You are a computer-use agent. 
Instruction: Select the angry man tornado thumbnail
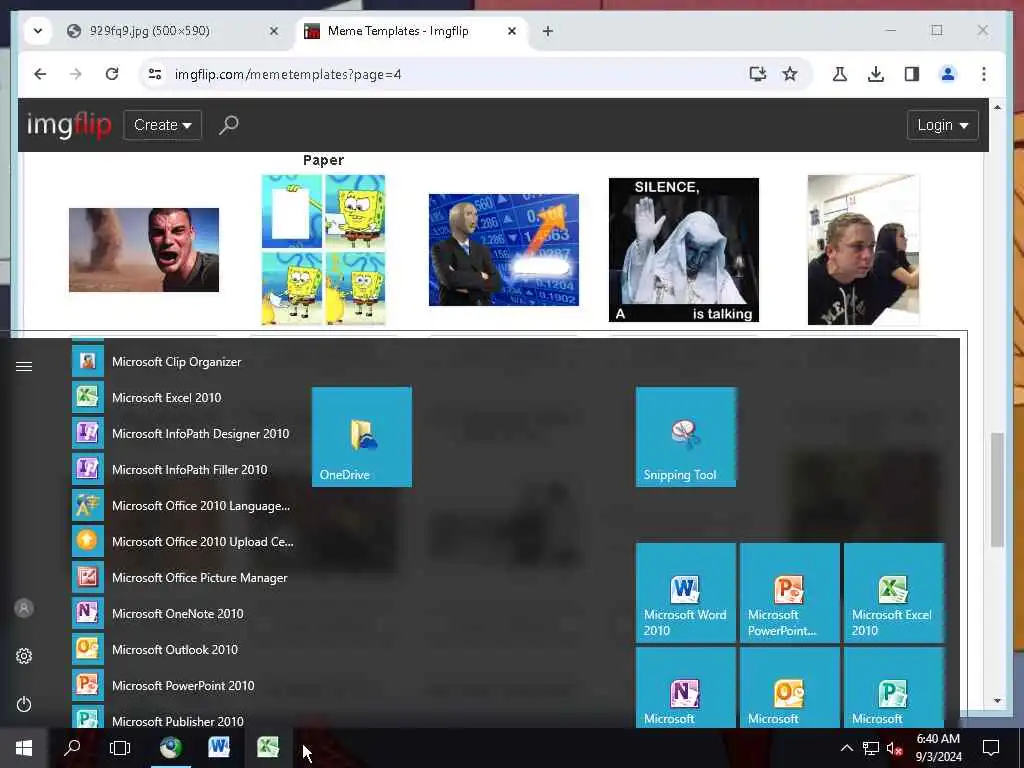pos(144,249)
